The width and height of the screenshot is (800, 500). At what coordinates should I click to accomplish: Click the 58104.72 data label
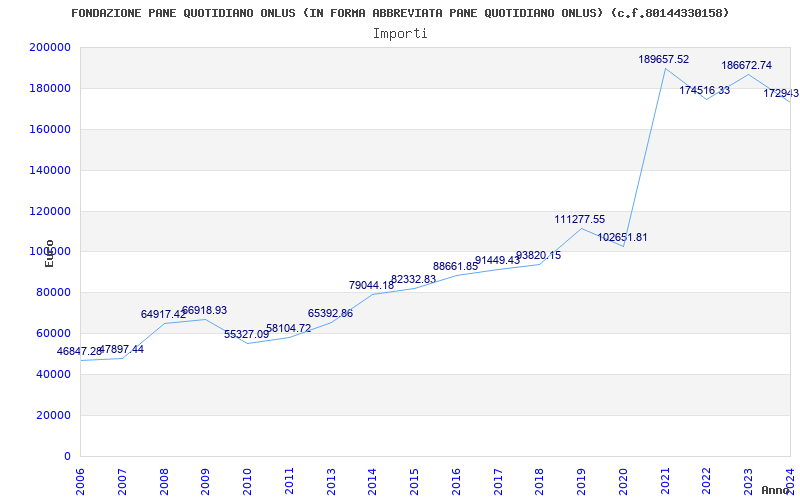coord(288,329)
